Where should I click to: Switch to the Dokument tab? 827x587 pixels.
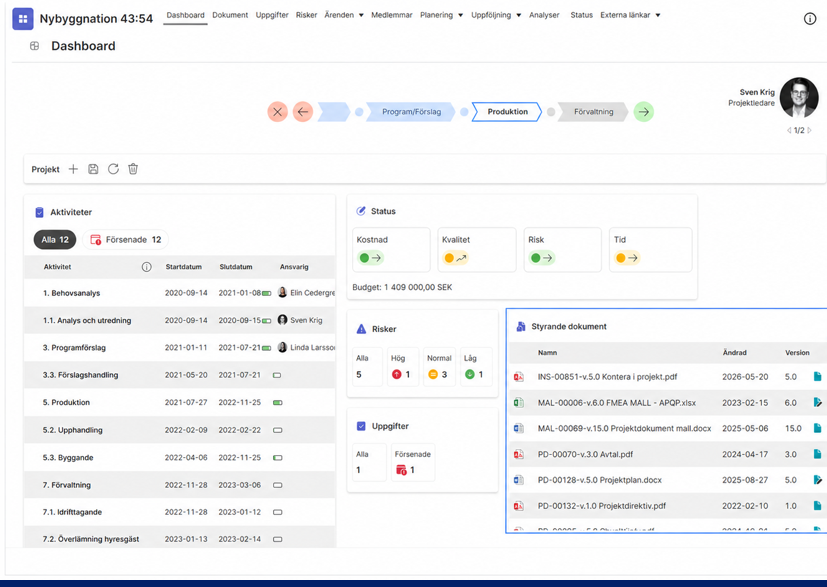230,15
